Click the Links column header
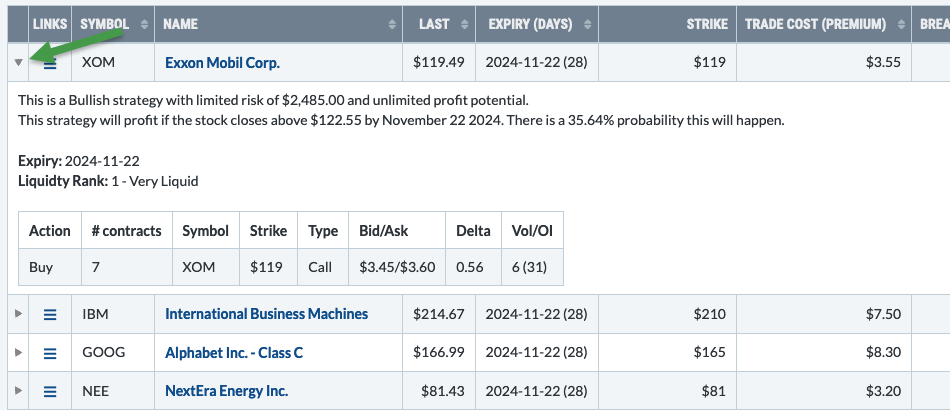The width and height of the screenshot is (950, 410). (50, 24)
